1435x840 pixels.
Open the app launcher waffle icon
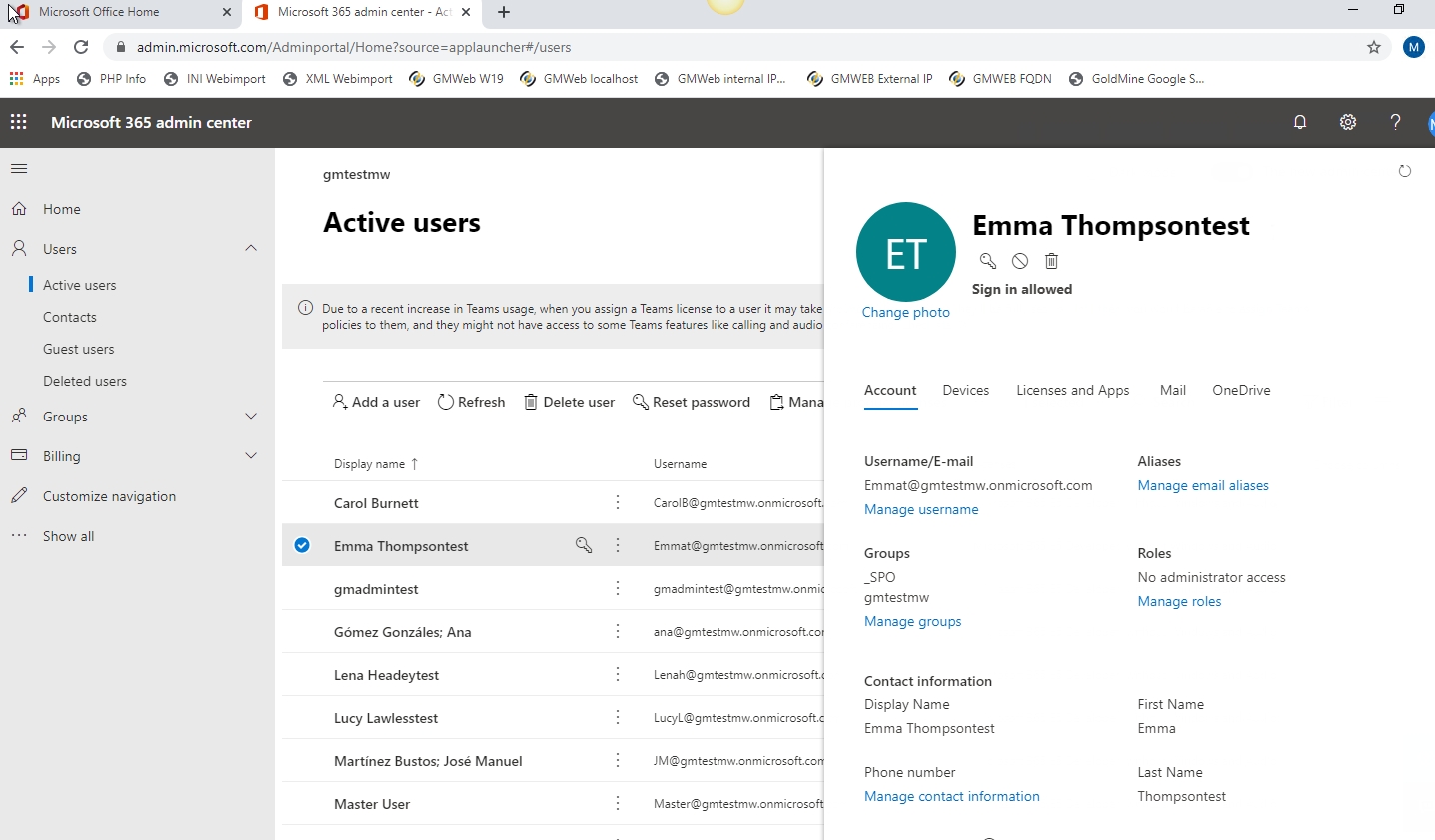(x=18, y=122)
